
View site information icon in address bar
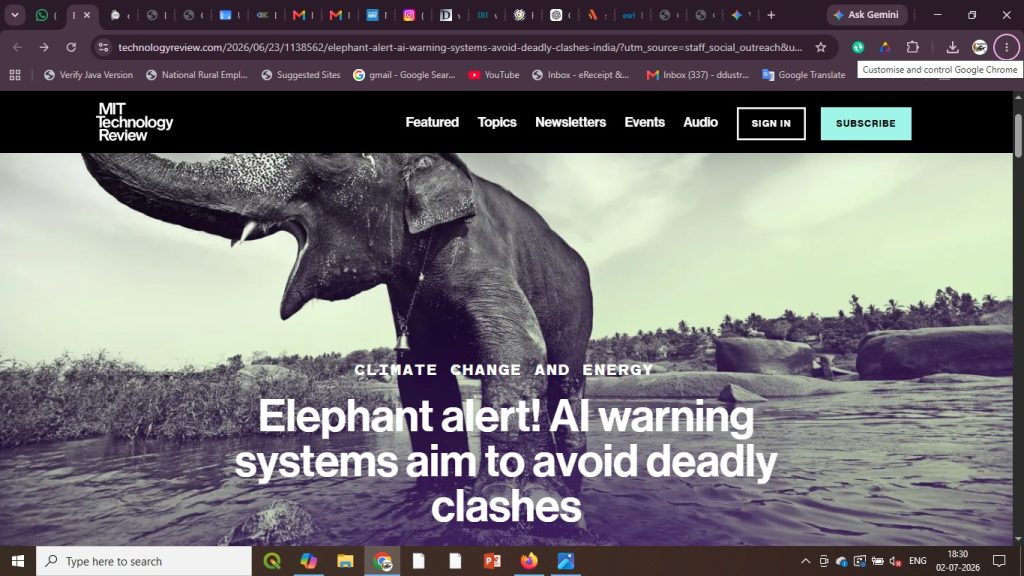103,47
